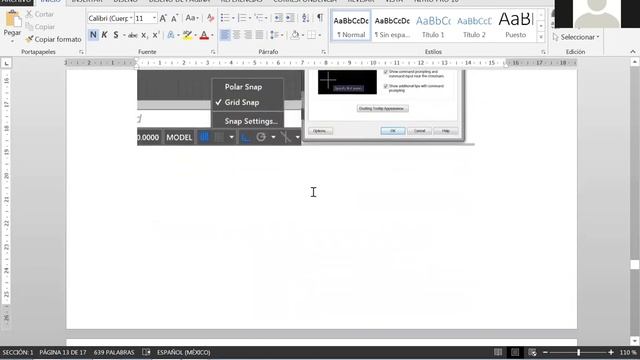Collapse the ribbon with the chevron
The width and height of the screenshot is (640, 360).
[633, 52]
